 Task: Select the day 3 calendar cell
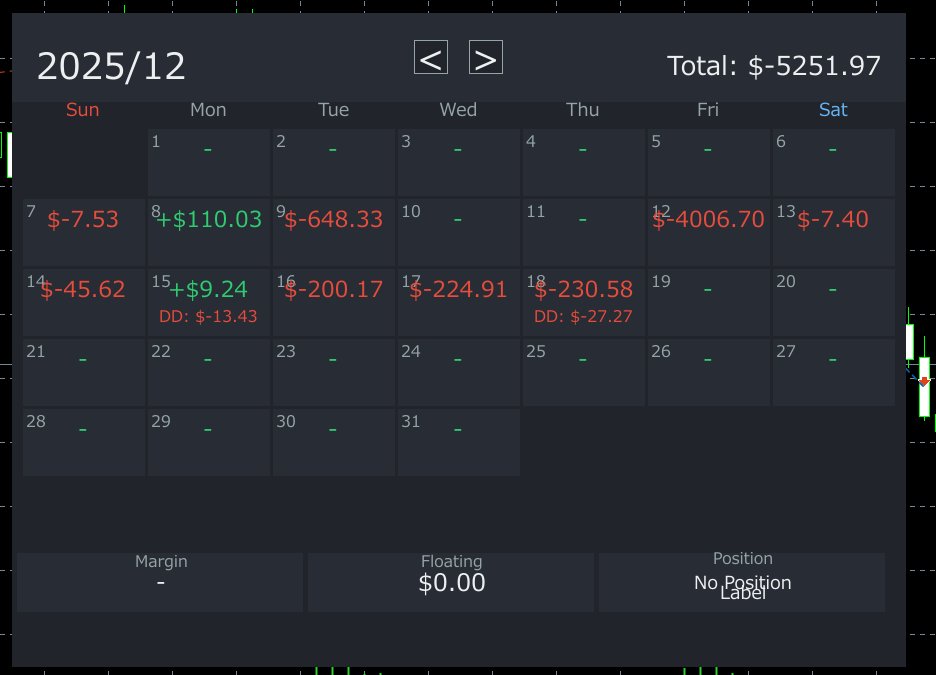pyautogui.click(x=459, y=162)
